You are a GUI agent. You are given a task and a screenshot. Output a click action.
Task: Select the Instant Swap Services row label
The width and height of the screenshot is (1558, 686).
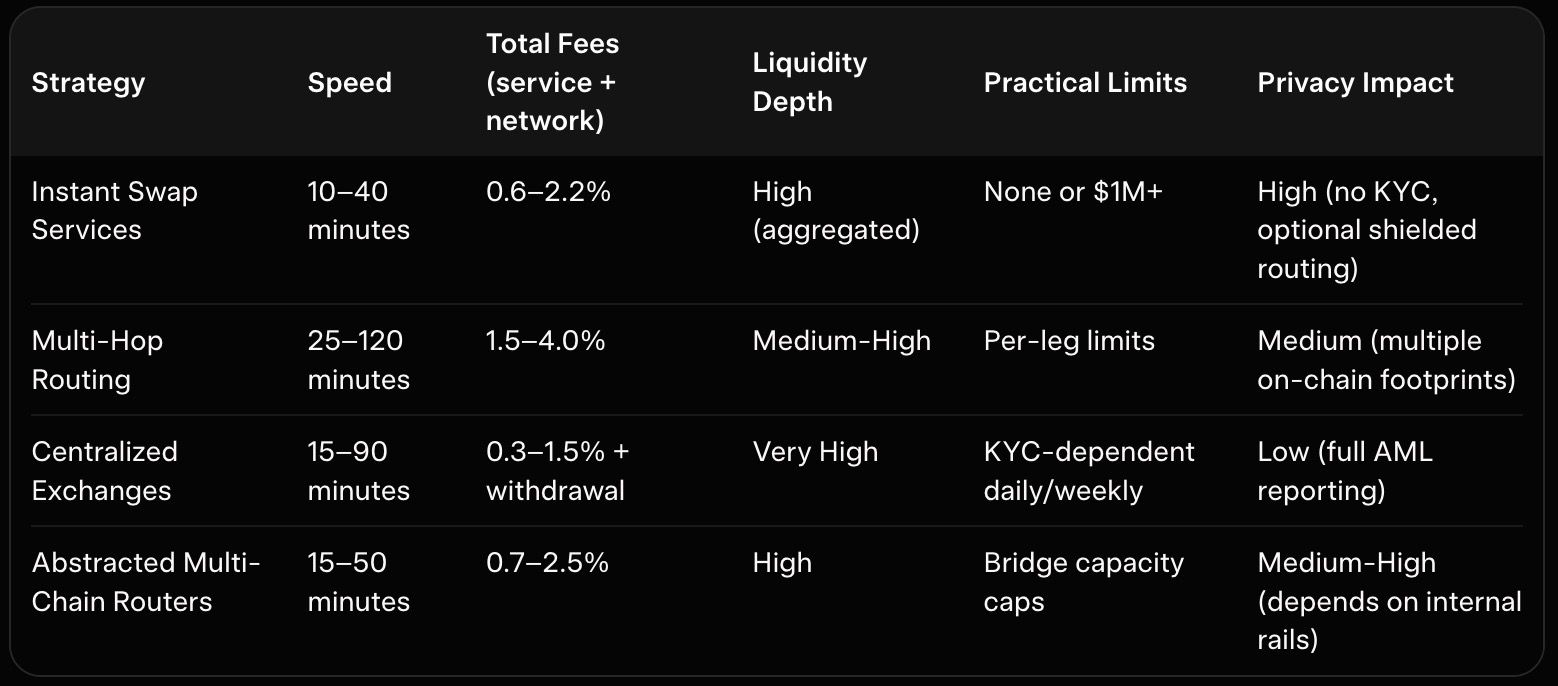tap(114, 210)
